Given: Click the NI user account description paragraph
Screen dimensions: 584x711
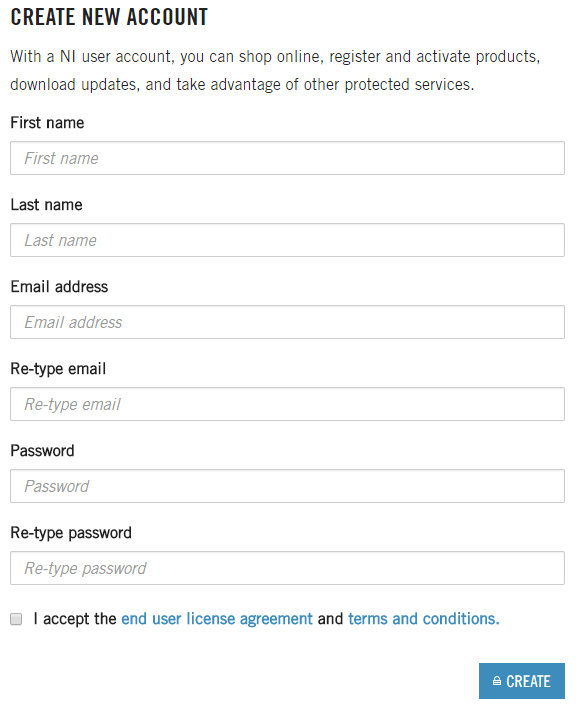Looking at the screenshot, I should 275,71.
